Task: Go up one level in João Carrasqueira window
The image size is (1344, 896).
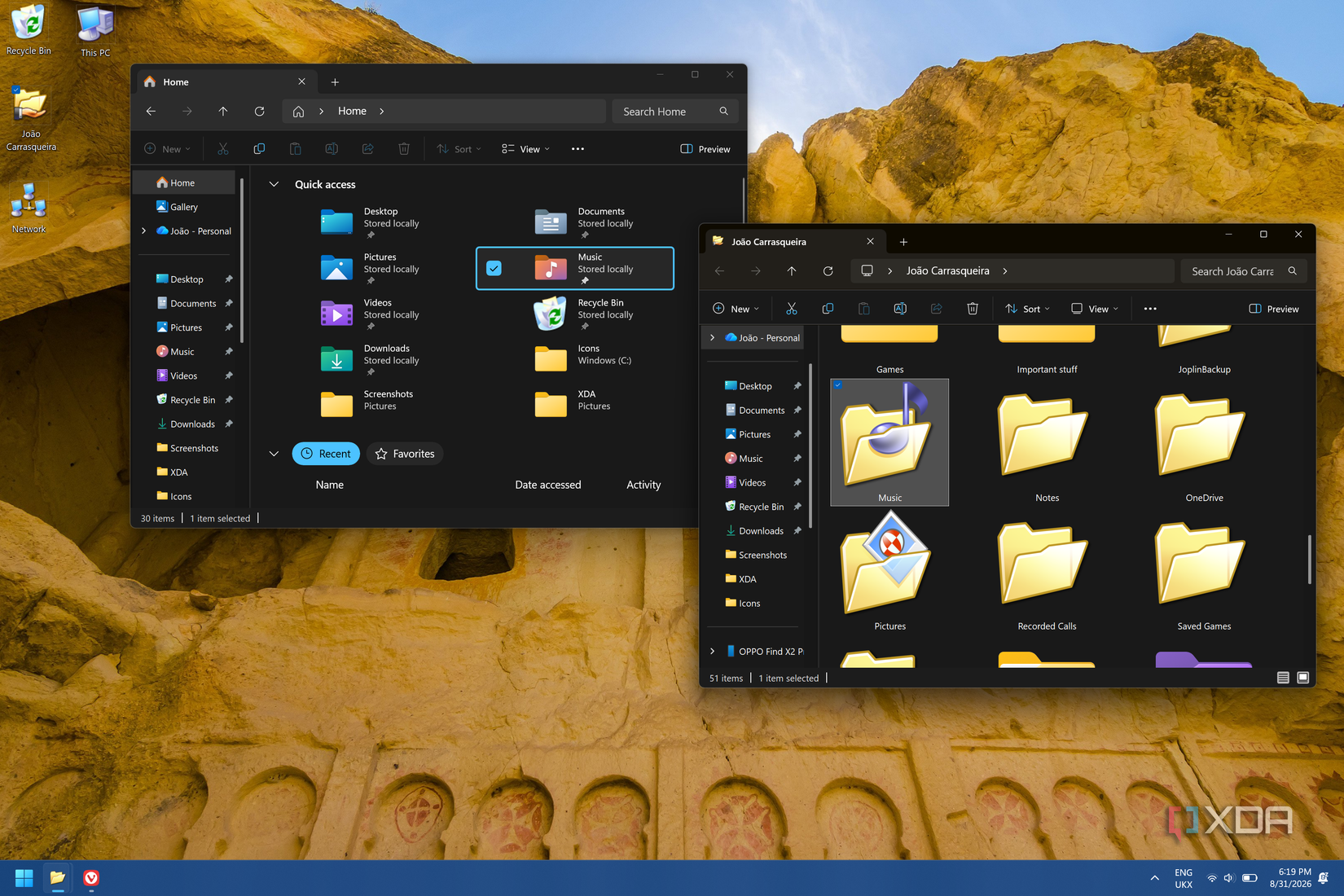Action: coord(792,271)
